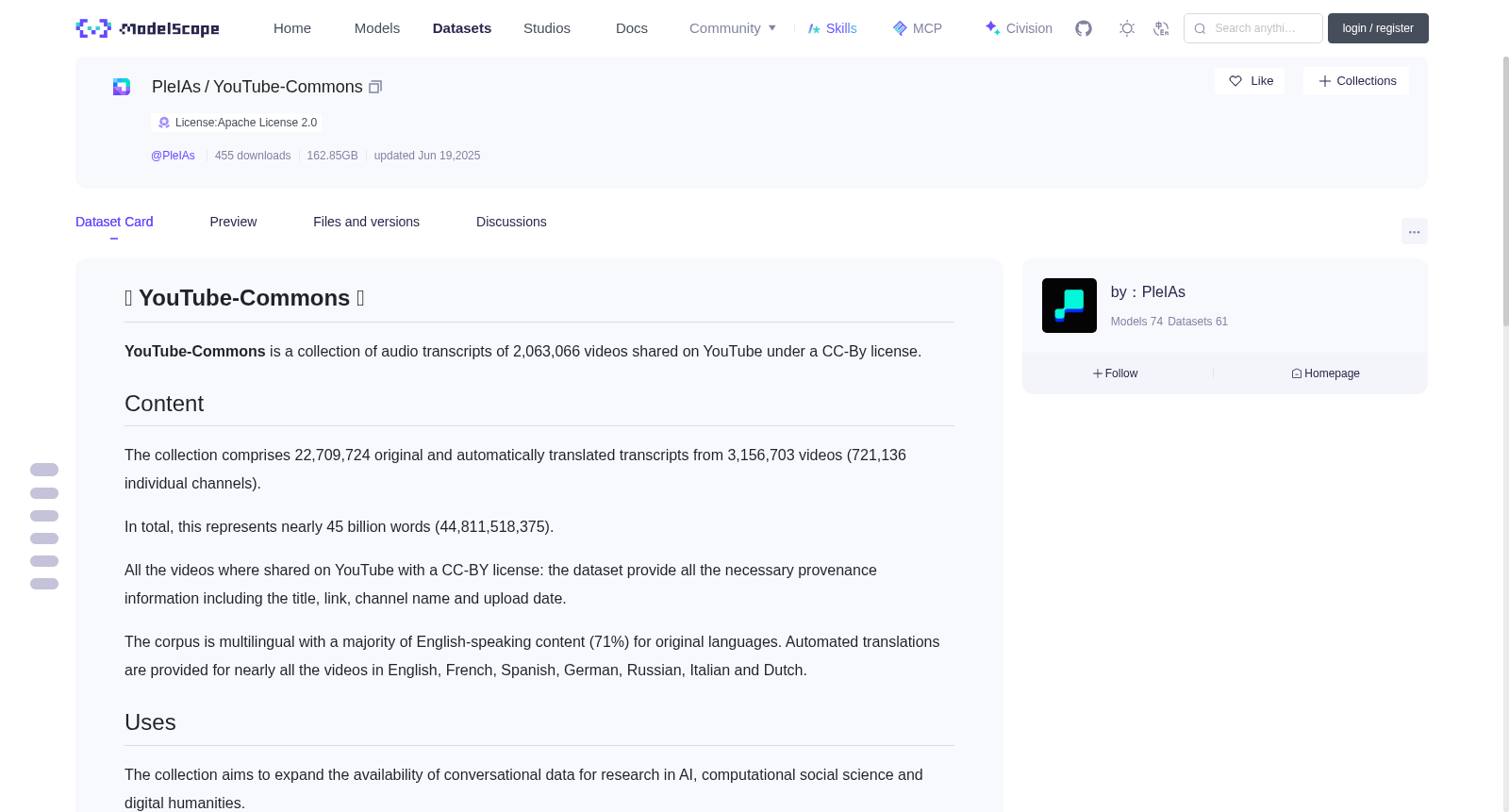Image resolution: width=1509 pixels, height=812 pixels.
Task: Copy the dataset name PleIAs/YouTube-Commons
Action: [375, 87]
